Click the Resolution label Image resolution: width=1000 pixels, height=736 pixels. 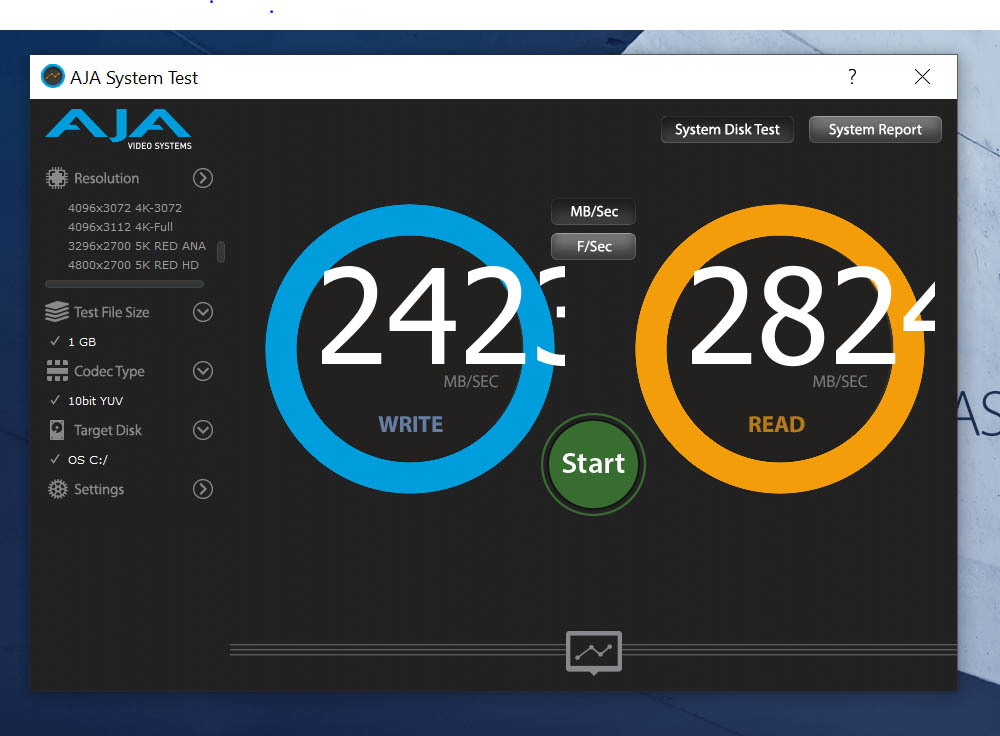107,178
